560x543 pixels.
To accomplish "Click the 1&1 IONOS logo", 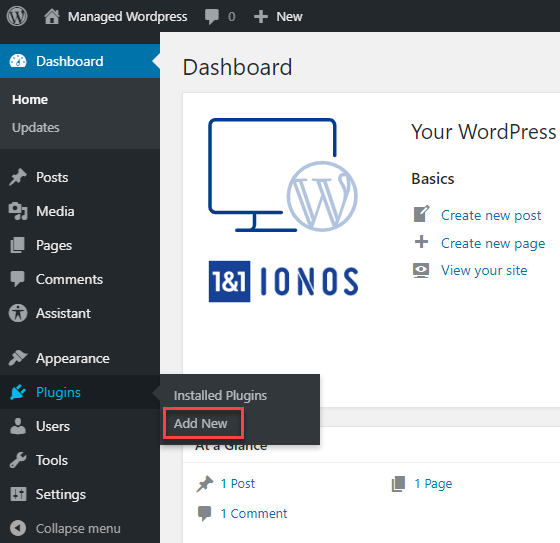I will 284,282.
